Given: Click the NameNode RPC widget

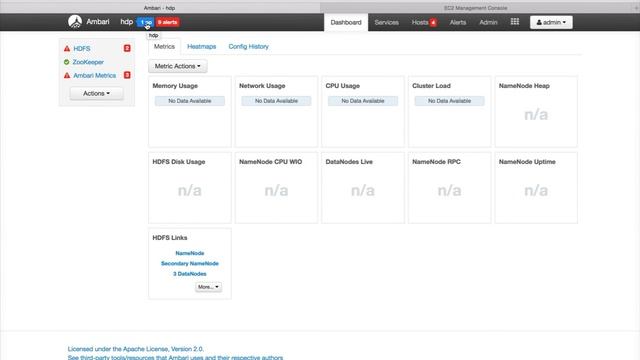Looking at the screenshot, I should point(449,188).
